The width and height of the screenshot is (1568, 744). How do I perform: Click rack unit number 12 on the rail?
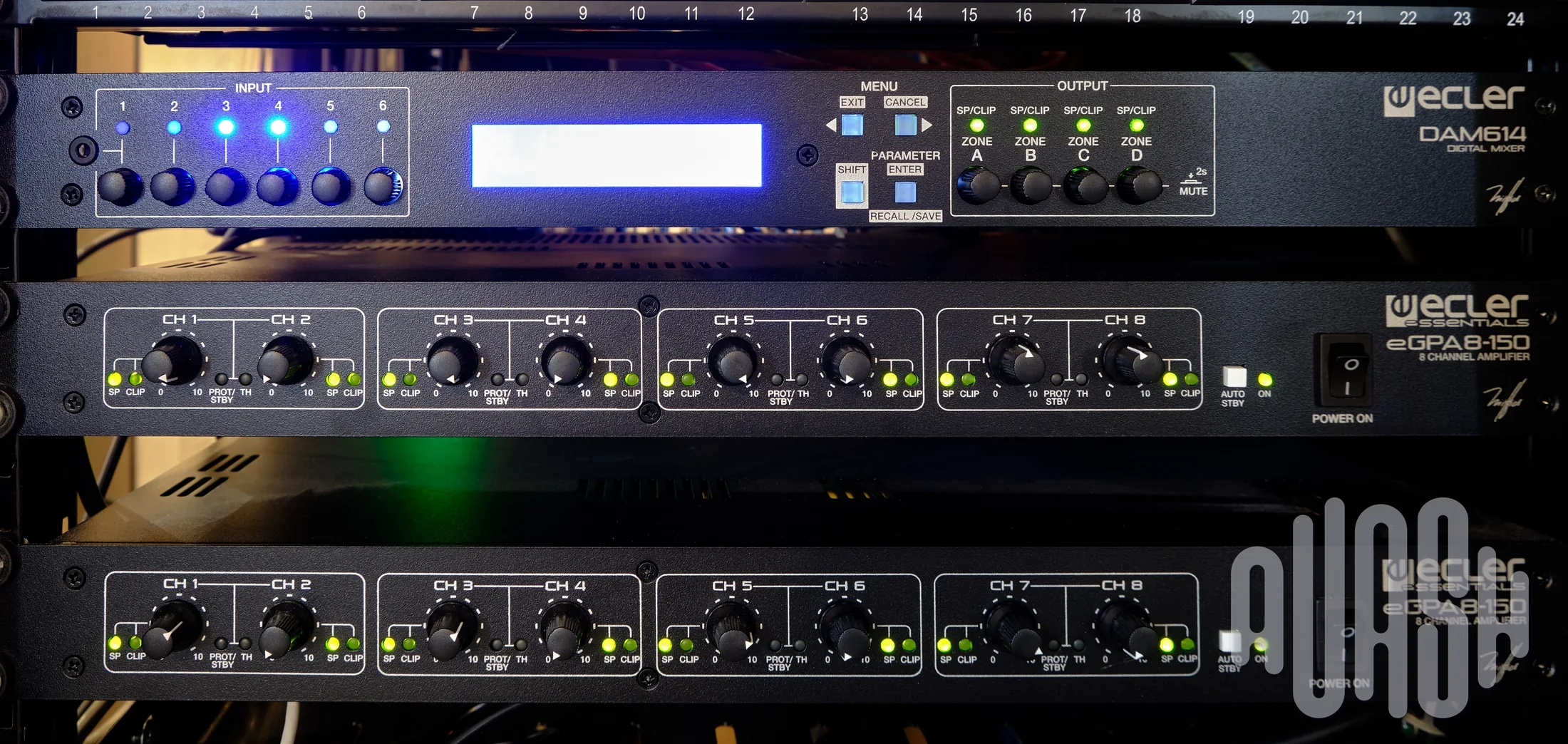[746, 14]
